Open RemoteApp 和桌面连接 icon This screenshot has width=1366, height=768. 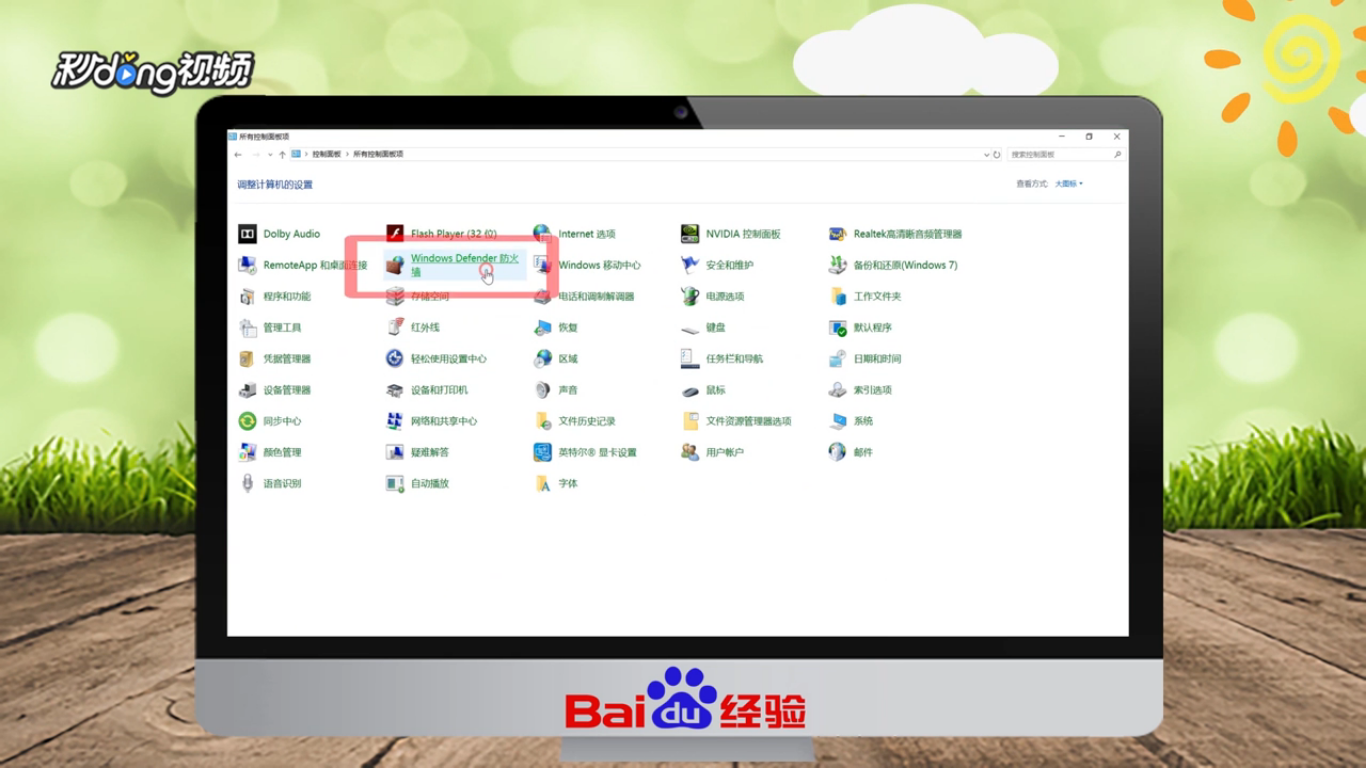pyautogui.click(x=247, y=265)
